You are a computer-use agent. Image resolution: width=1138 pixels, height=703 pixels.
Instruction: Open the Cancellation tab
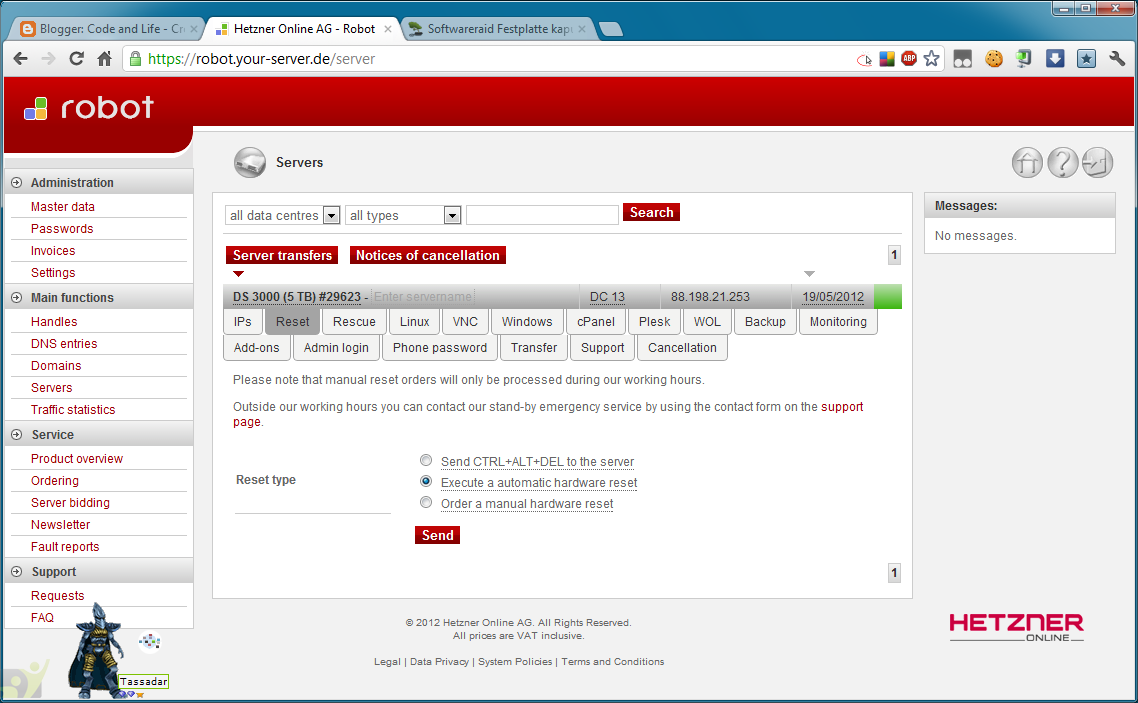(682, 348)
